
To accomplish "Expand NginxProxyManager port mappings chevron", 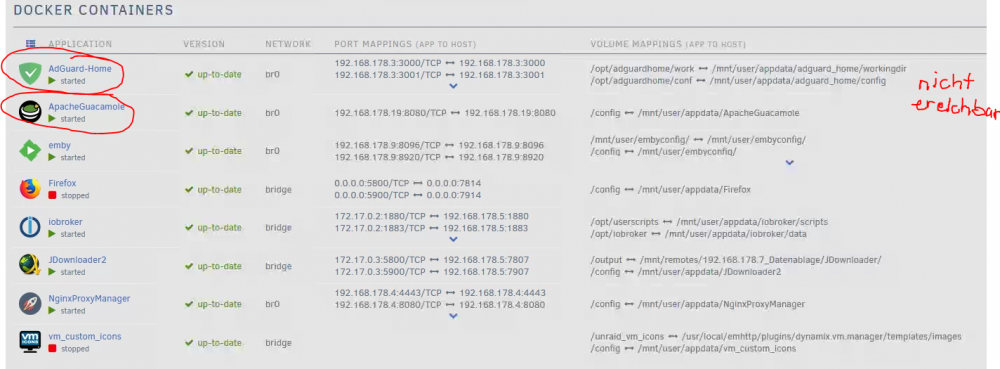I will (x=453, y=315).
